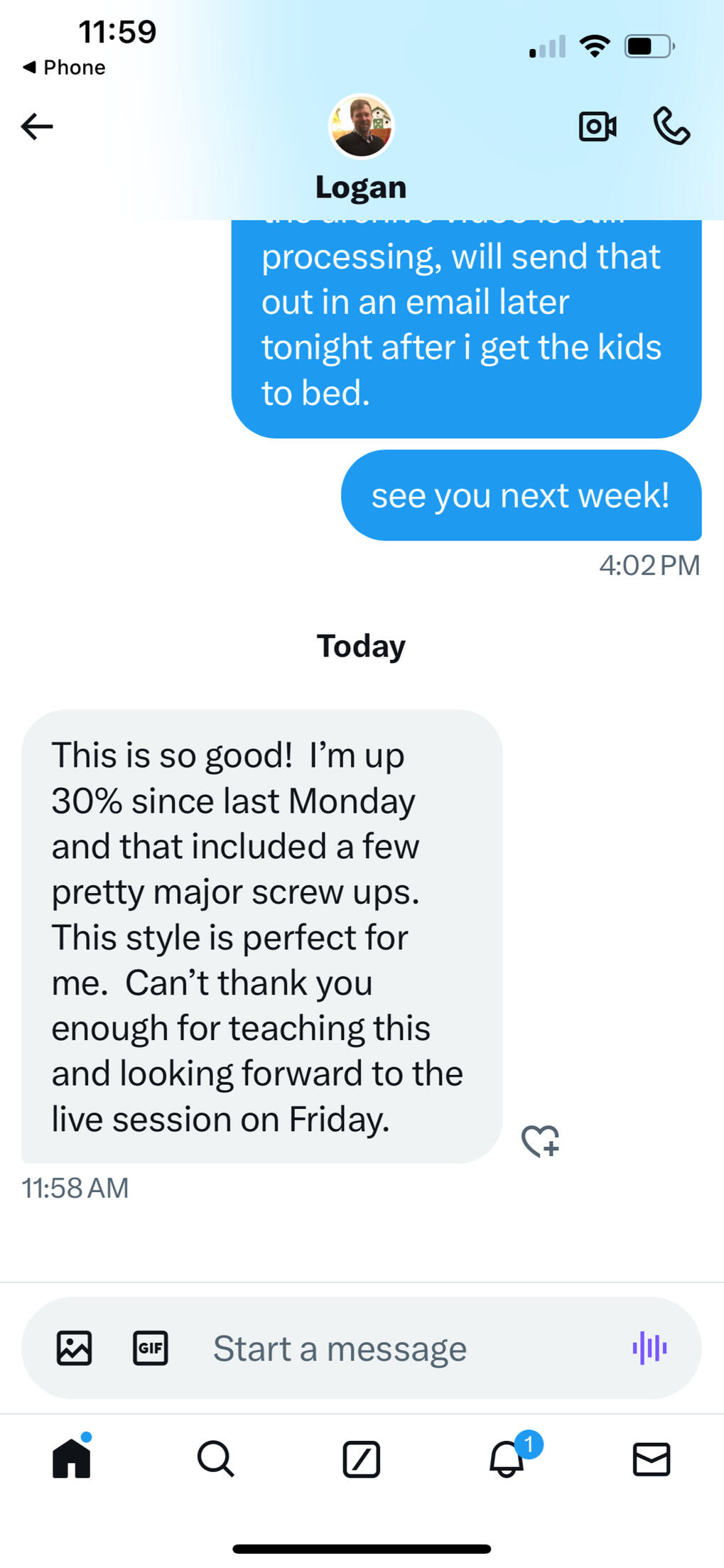Tap the back arrow to leave the conversation
This screenshot has height=1568, width=724.
point(37,127)
